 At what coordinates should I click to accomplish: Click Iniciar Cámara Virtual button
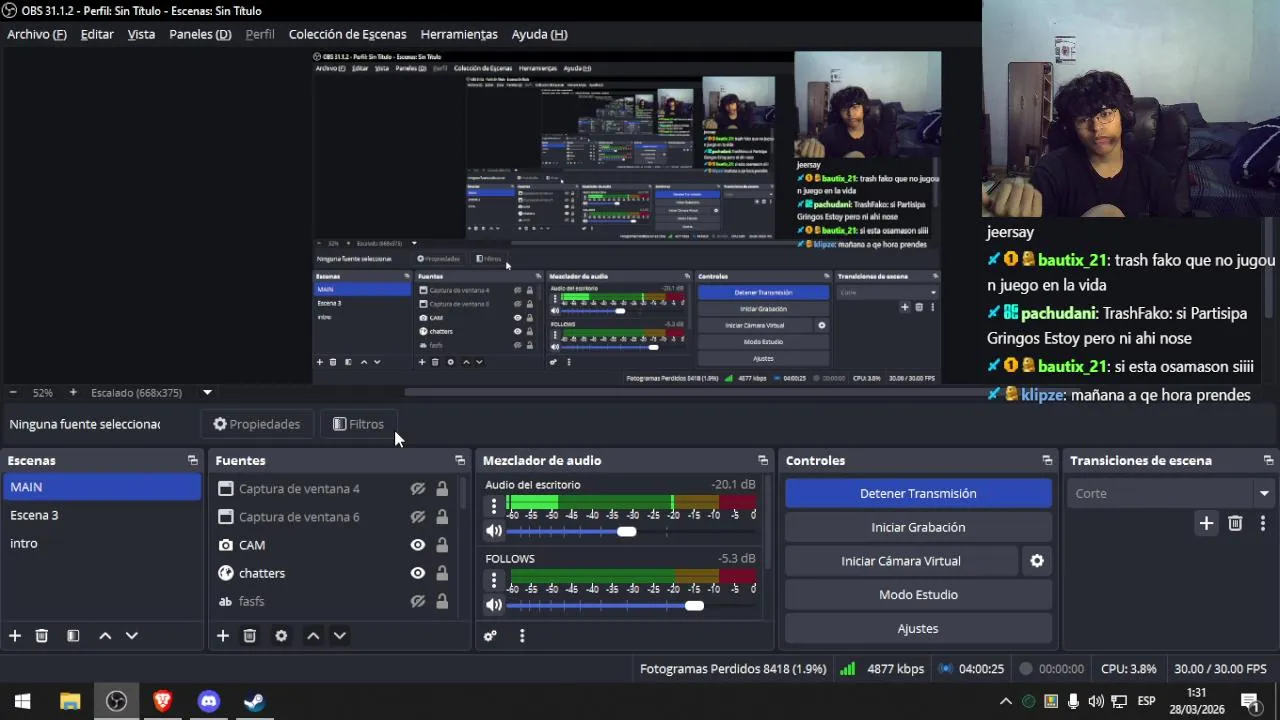pos(901,561)
